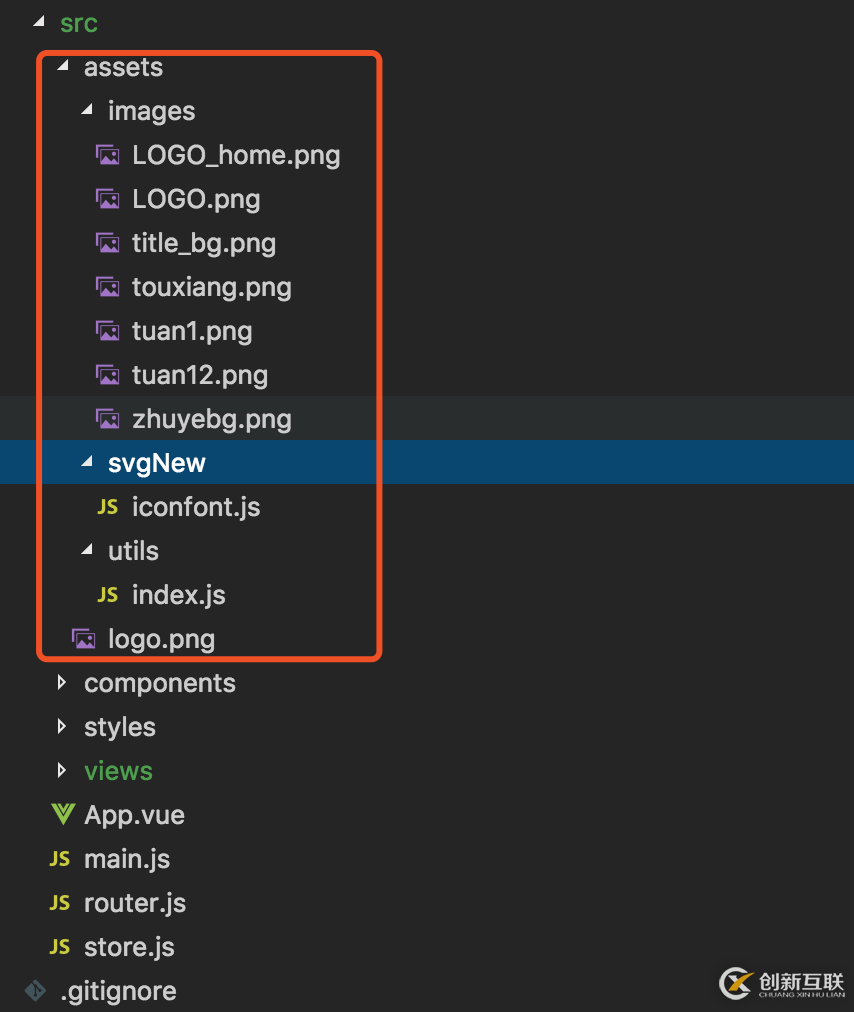Image resolution: width=854 pixels, height=1012 pixels.
Task: Expand the components folder
Action: pos(62,682)
